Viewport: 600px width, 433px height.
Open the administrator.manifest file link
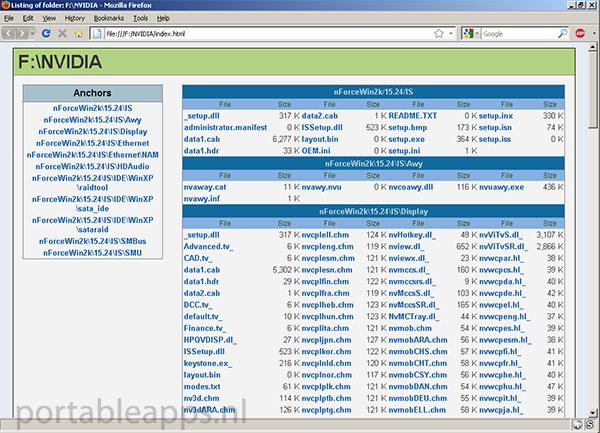(x=225, y=127)
